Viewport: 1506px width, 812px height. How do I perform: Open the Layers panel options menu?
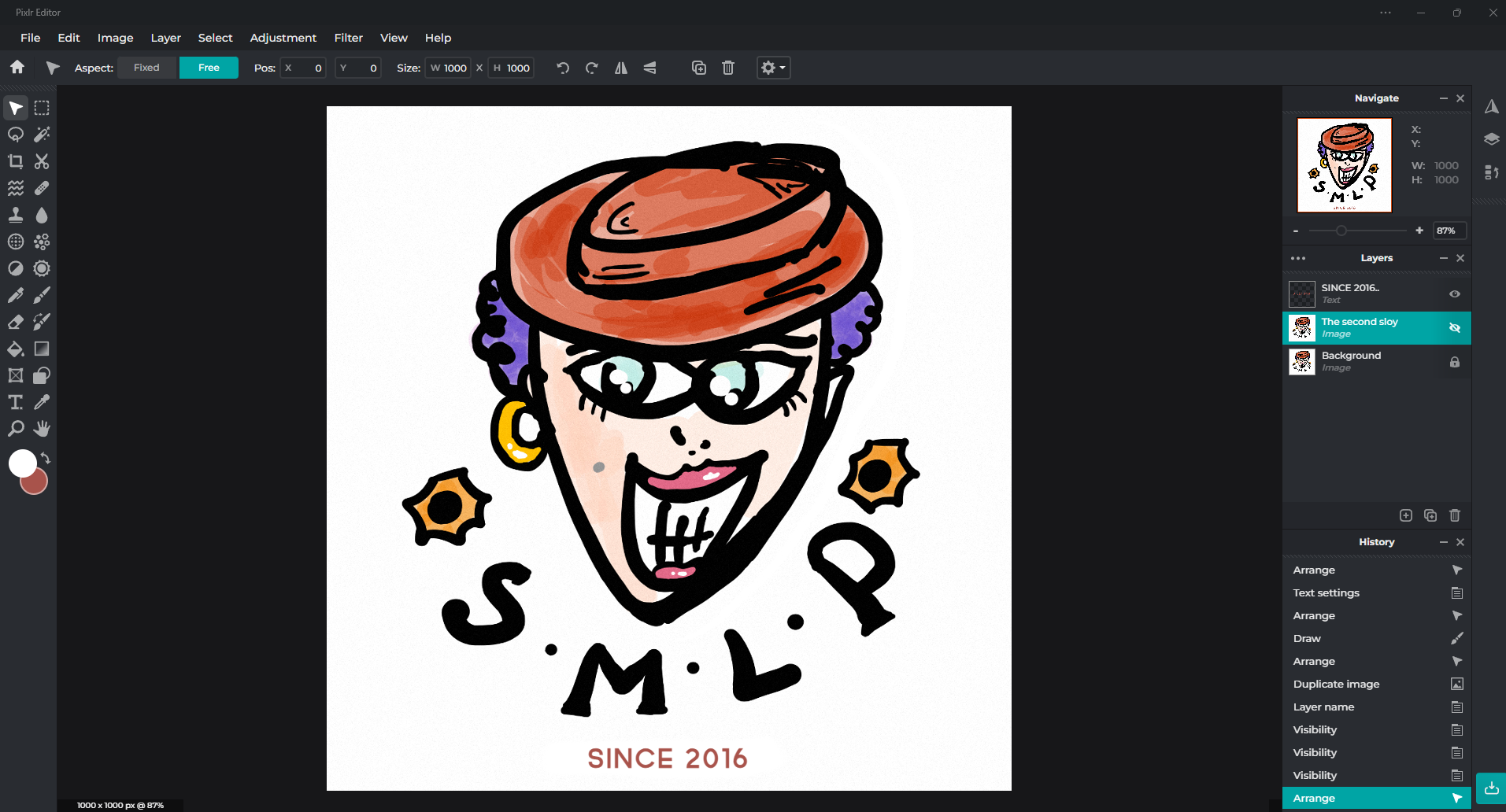click(1298, 258)
